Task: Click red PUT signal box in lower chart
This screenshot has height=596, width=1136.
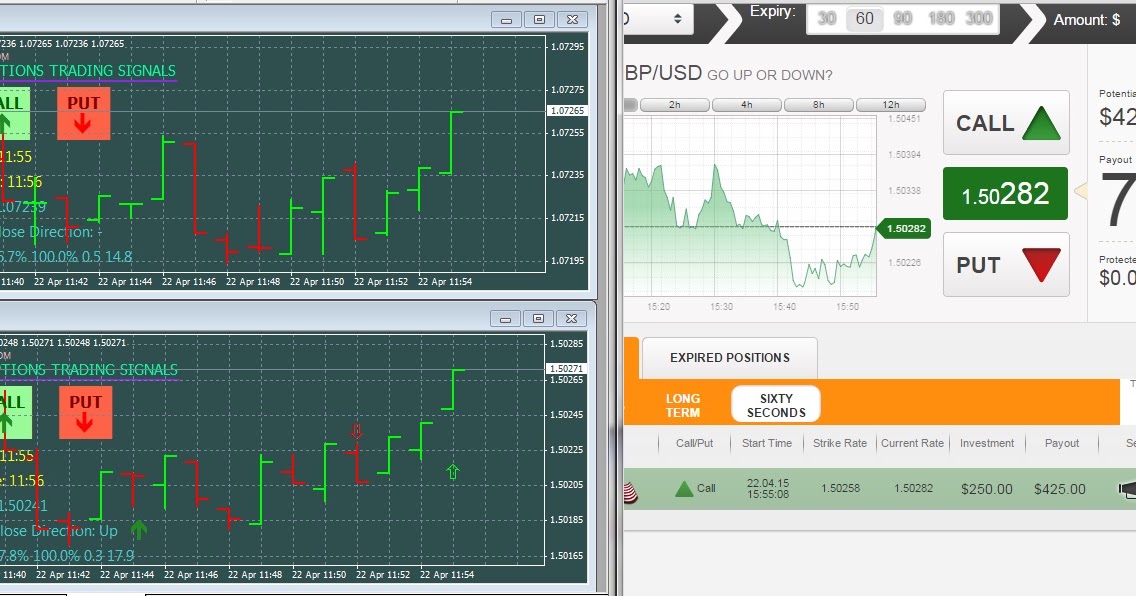Action: point(85,413)
